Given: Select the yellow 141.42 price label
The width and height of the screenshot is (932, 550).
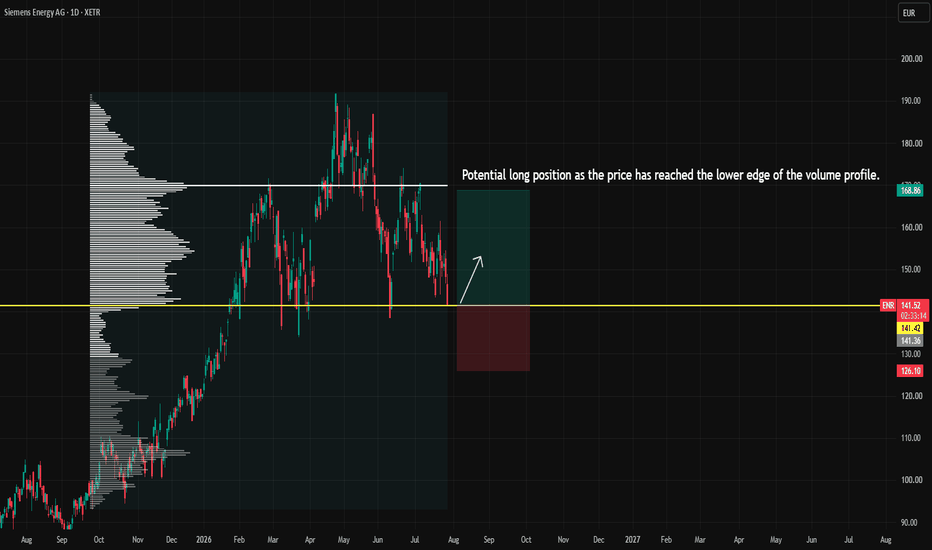Looking at the screenshot, I should coord(910,328).
